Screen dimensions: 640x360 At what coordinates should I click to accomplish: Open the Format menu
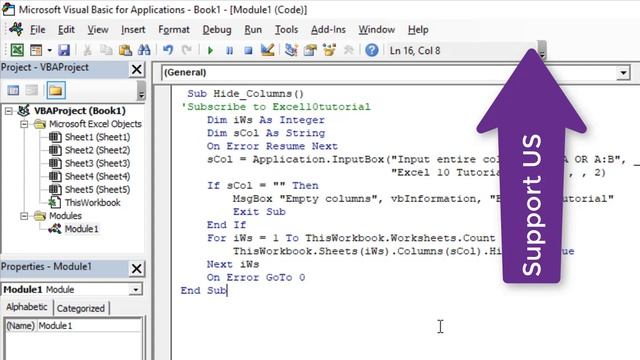pyautogui.click(x=174, y=30)
